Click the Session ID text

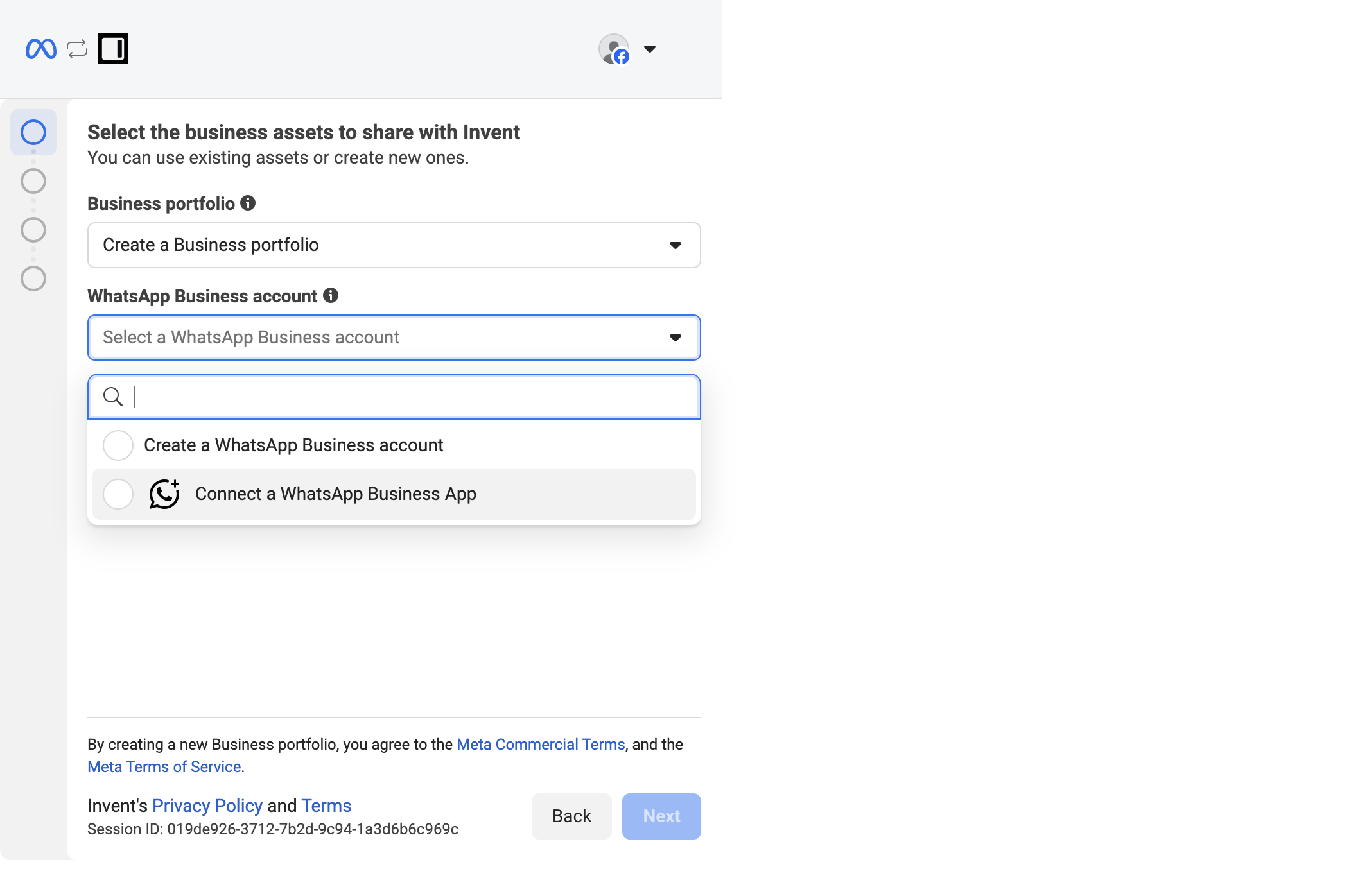273,829
